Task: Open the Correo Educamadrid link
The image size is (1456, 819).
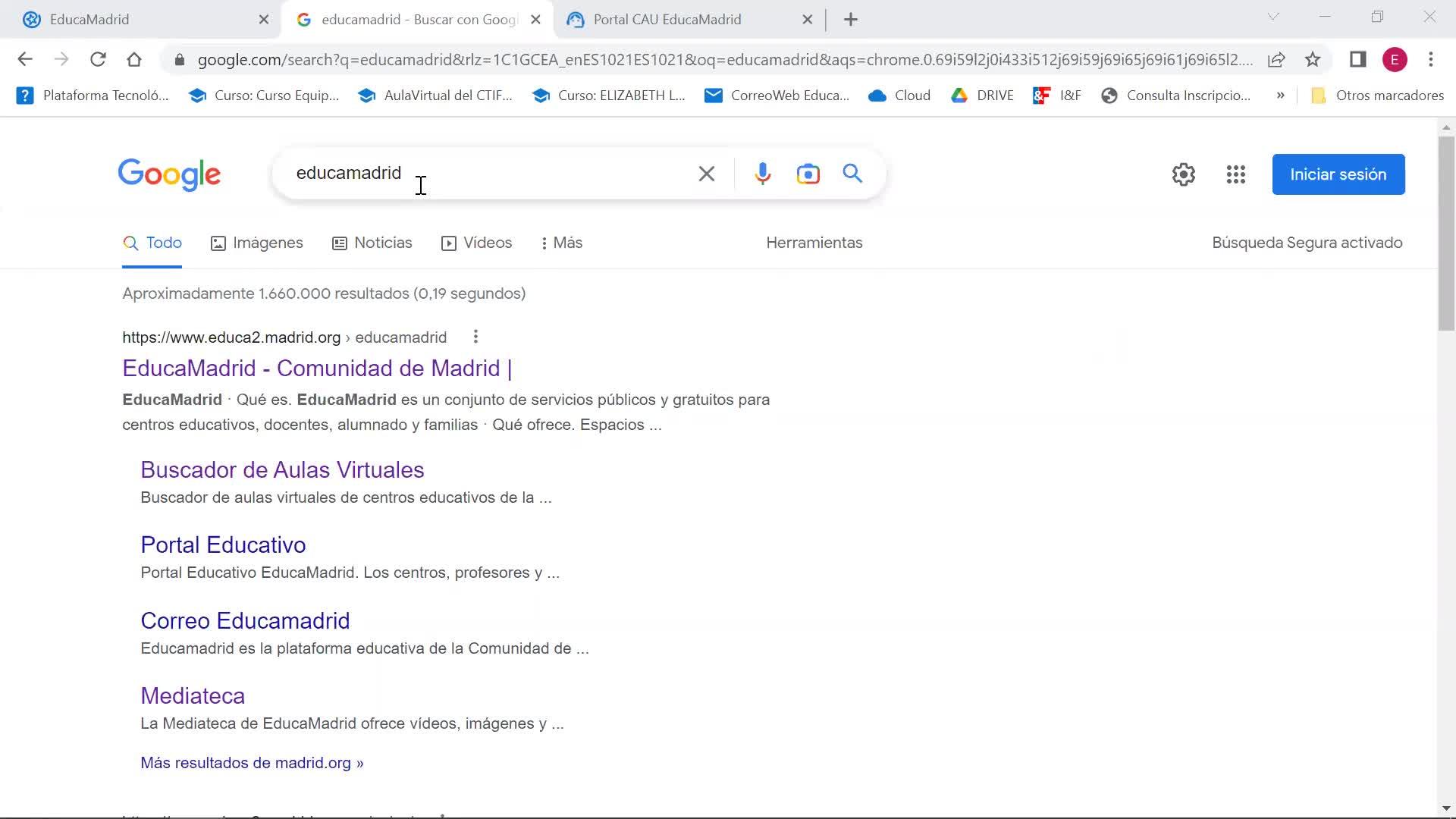Action: pos(245,620)
